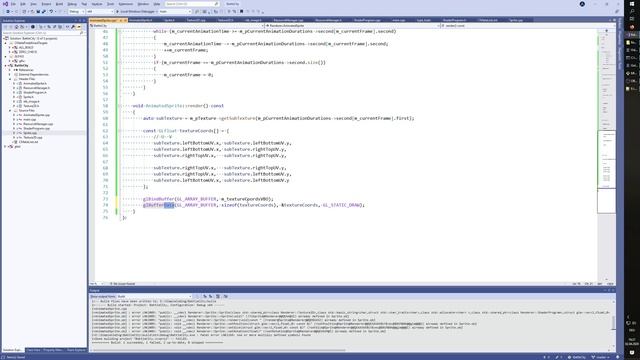Toggle bookmark icon in toolbar
The height and width of the screenshot is (360, 640).
click(241, 11)
